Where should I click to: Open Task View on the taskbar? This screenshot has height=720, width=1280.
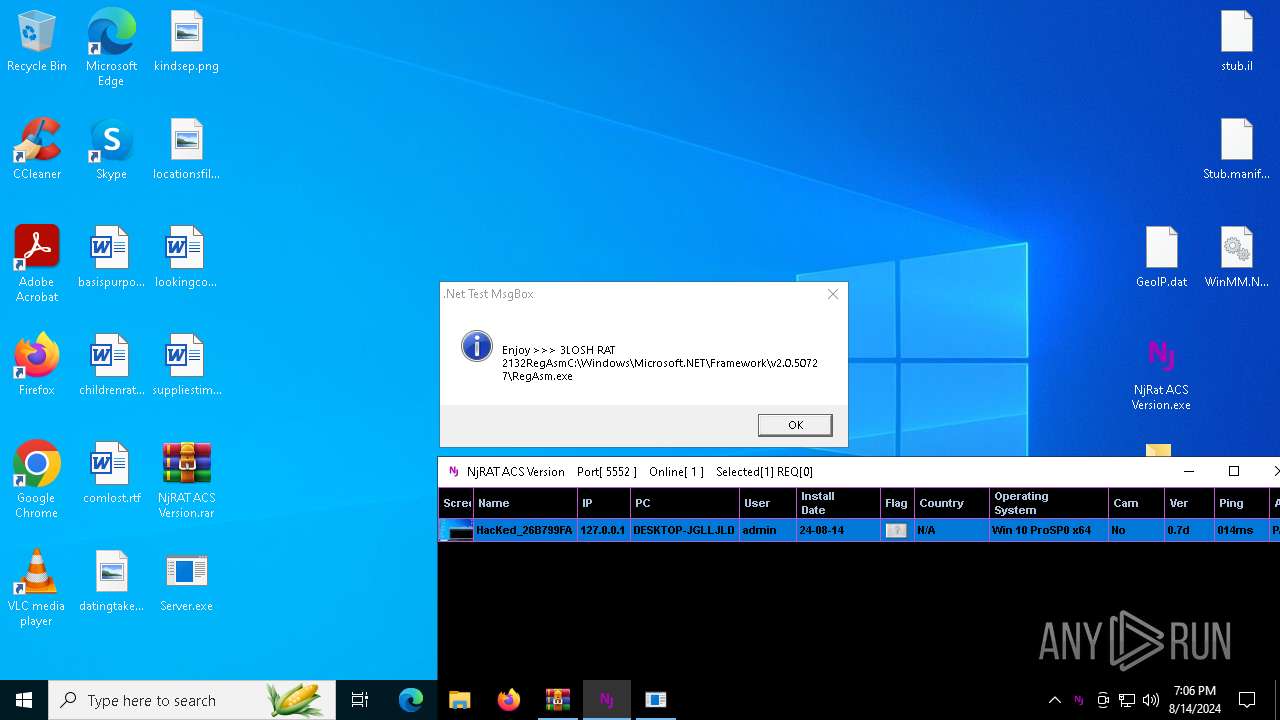point(360,700)
